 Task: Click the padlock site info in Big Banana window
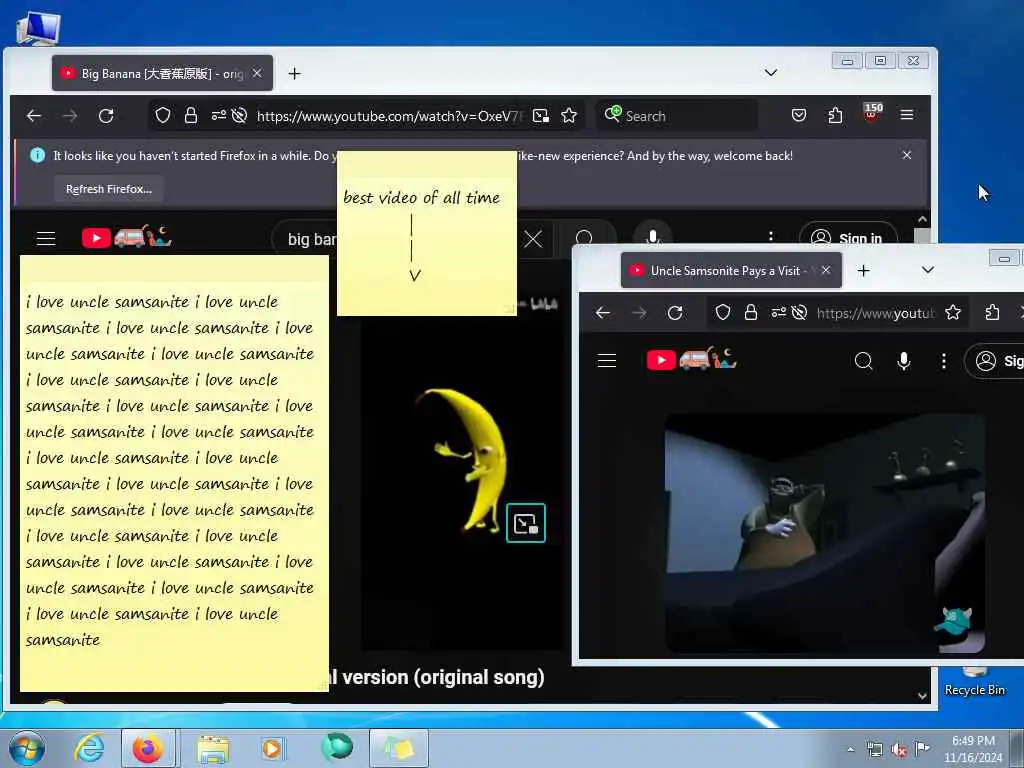click(191, 116)
